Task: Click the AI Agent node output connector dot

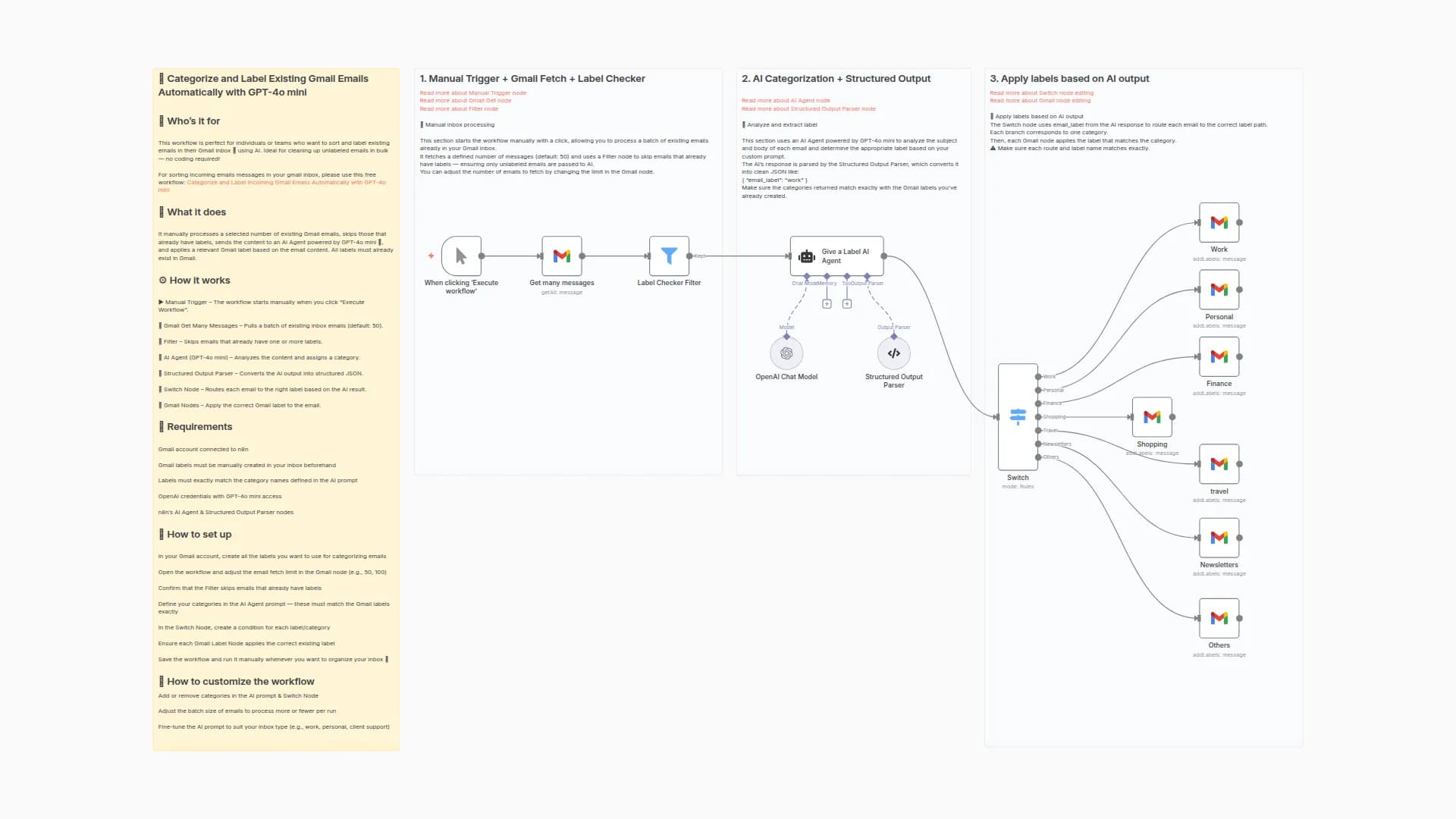Action: (883, 256)
